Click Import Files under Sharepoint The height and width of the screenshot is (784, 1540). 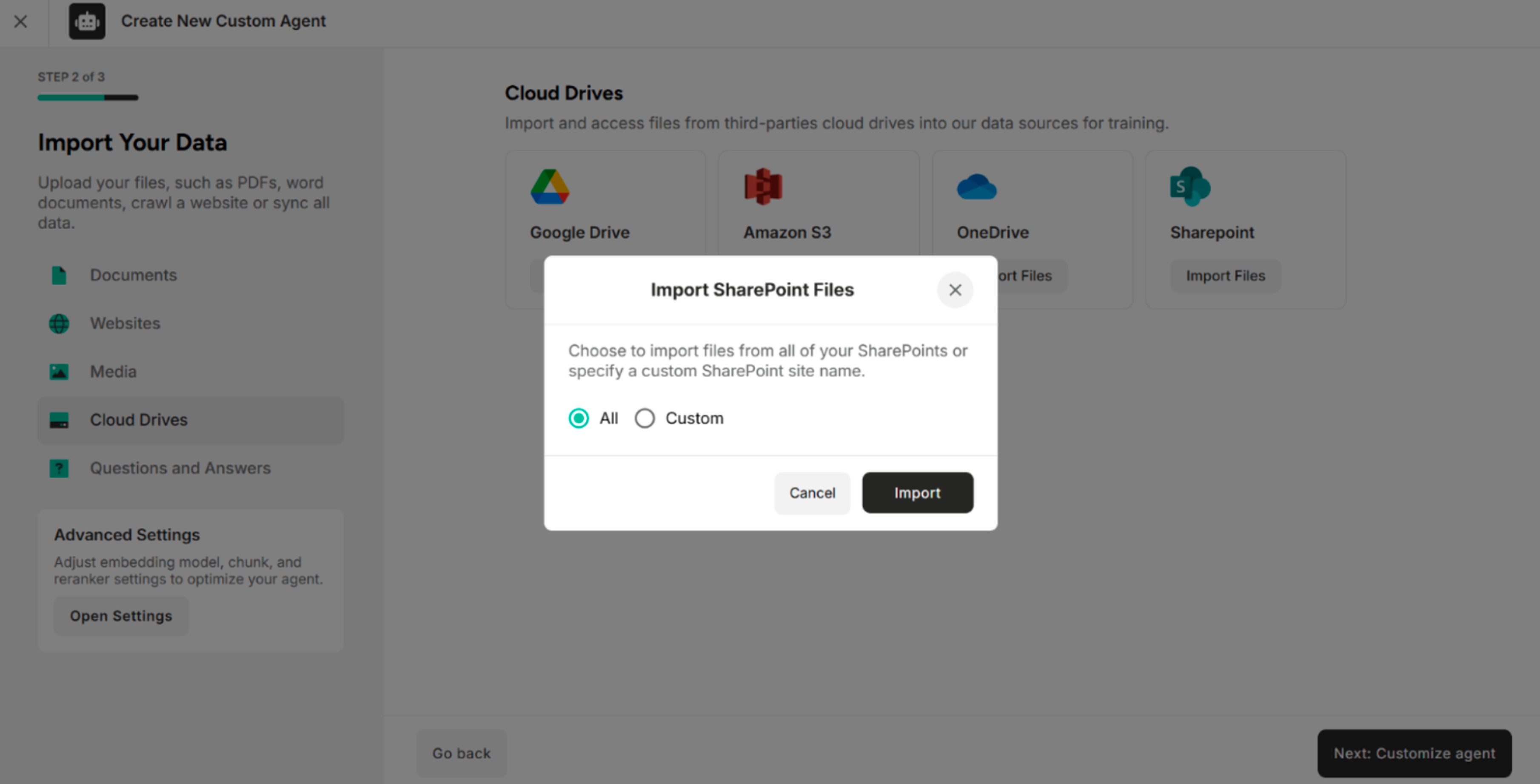(1225, 276)
